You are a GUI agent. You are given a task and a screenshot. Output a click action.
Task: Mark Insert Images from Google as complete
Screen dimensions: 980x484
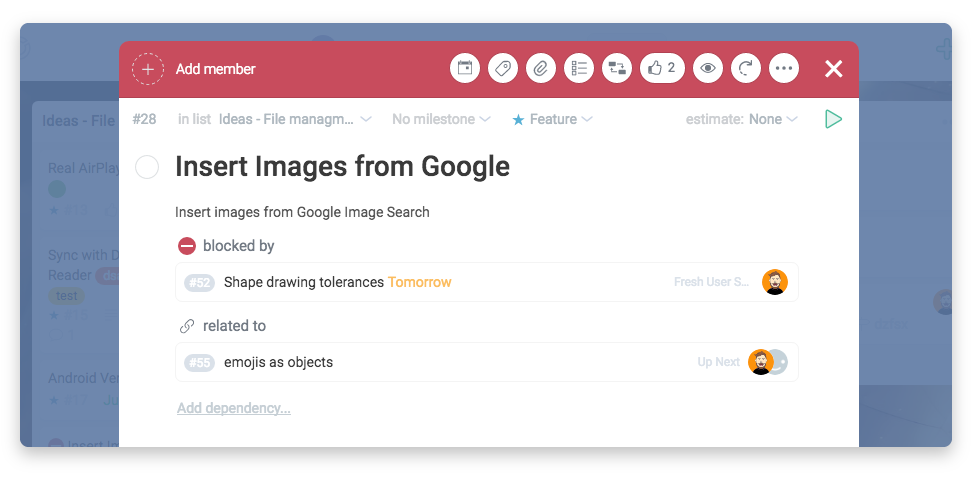pyautogui.click(x=147, y=167)
